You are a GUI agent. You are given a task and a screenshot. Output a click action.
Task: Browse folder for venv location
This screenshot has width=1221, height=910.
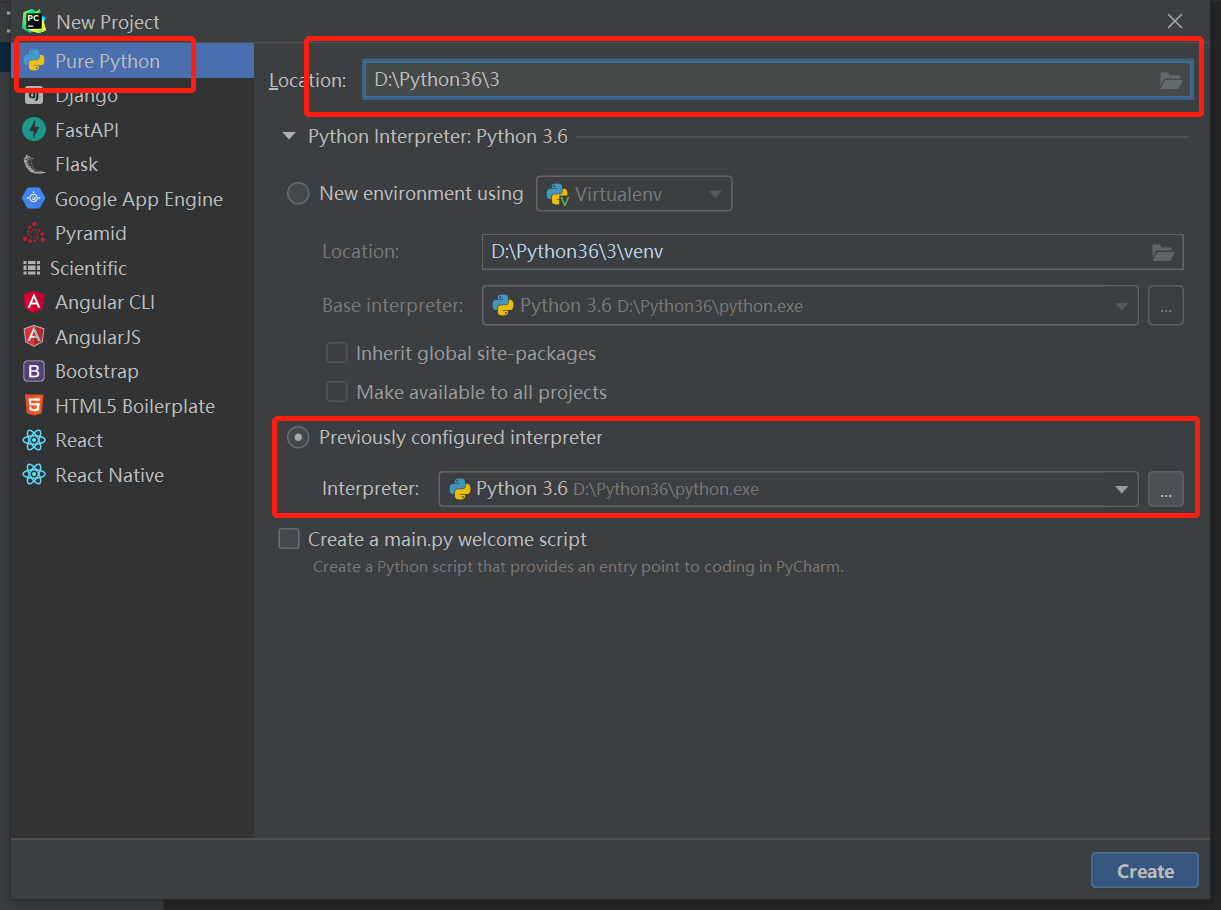coord(1162,252)
